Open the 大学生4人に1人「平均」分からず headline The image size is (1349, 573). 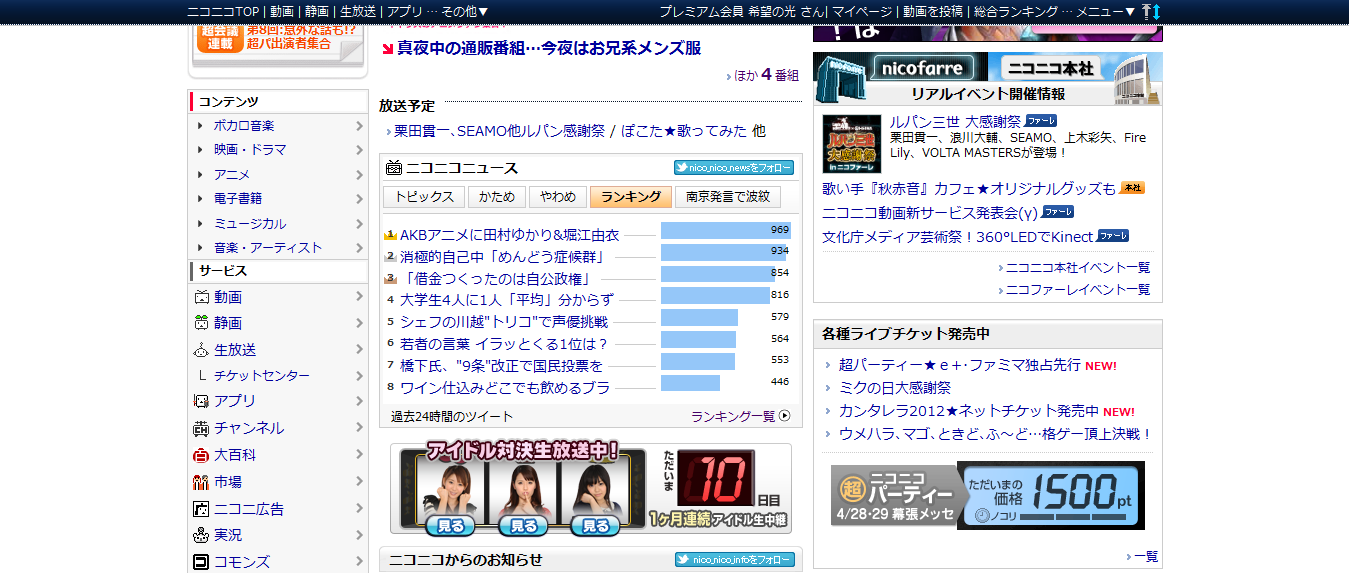pyautogui.click(x=507, y=299)
